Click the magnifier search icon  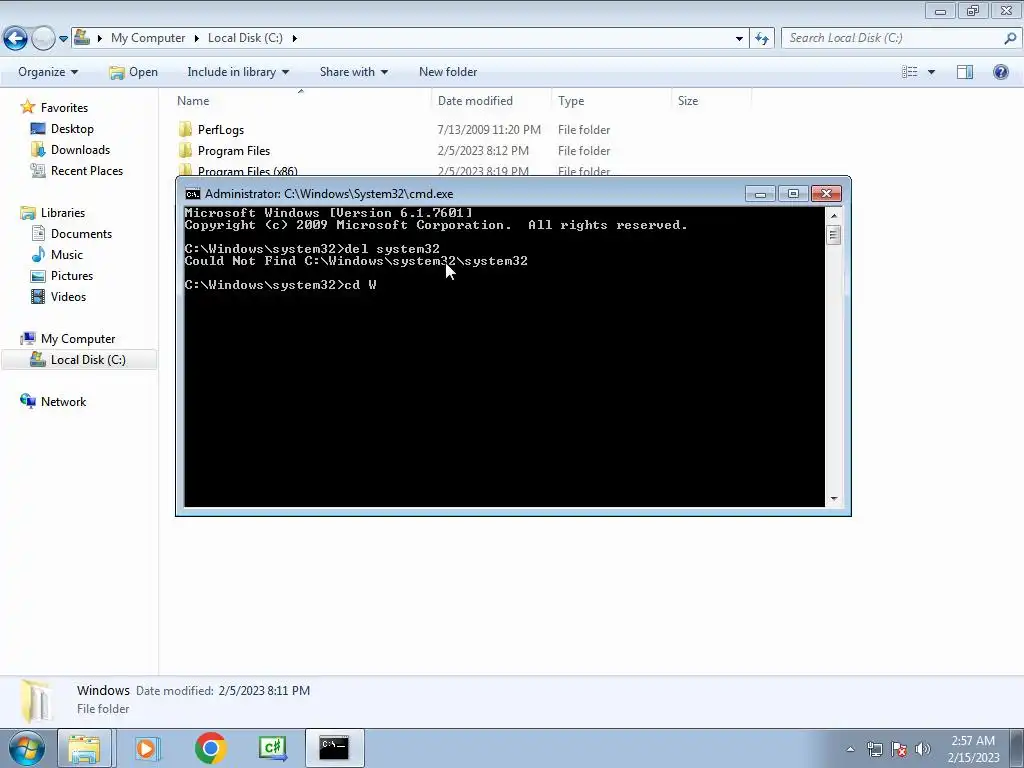click(1010, 38)
